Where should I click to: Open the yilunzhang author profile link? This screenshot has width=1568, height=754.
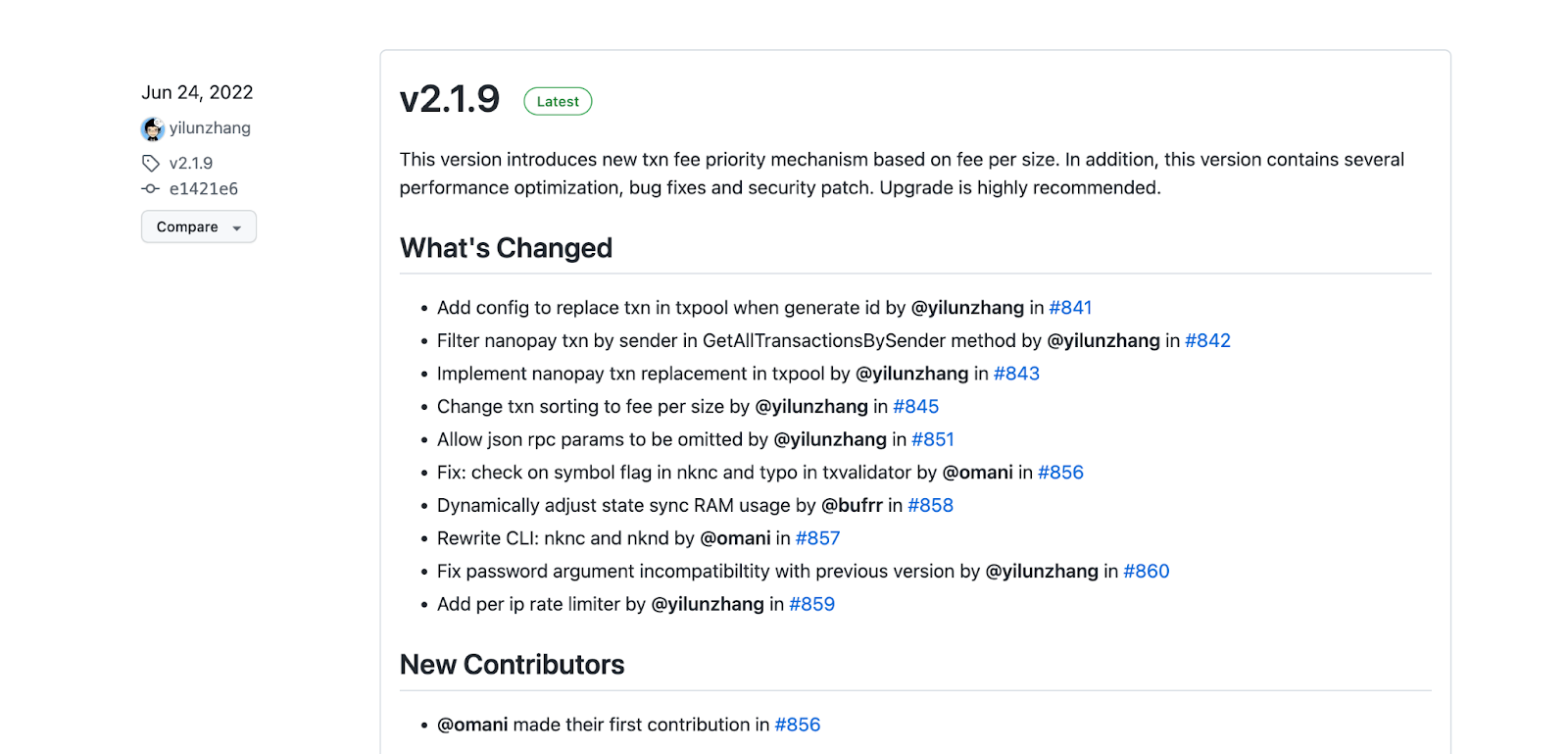[210, 128]
